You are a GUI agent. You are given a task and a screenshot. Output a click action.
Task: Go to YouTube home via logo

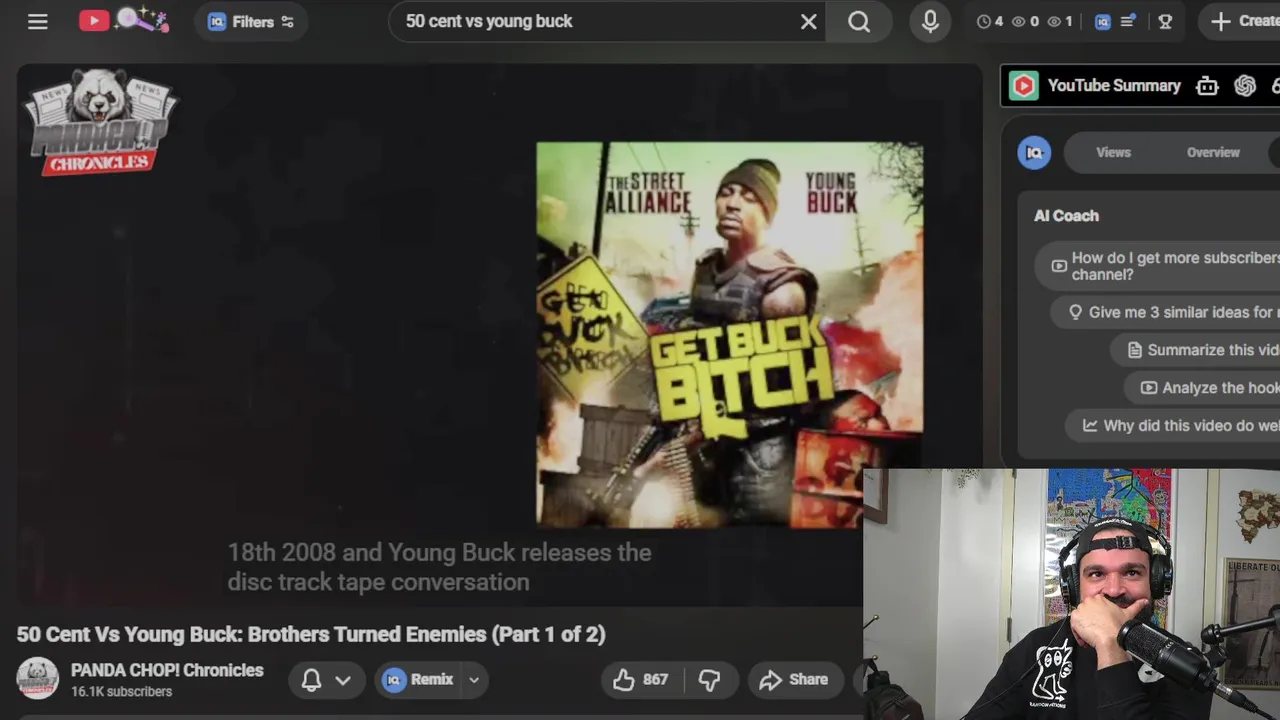coord(94,20)
